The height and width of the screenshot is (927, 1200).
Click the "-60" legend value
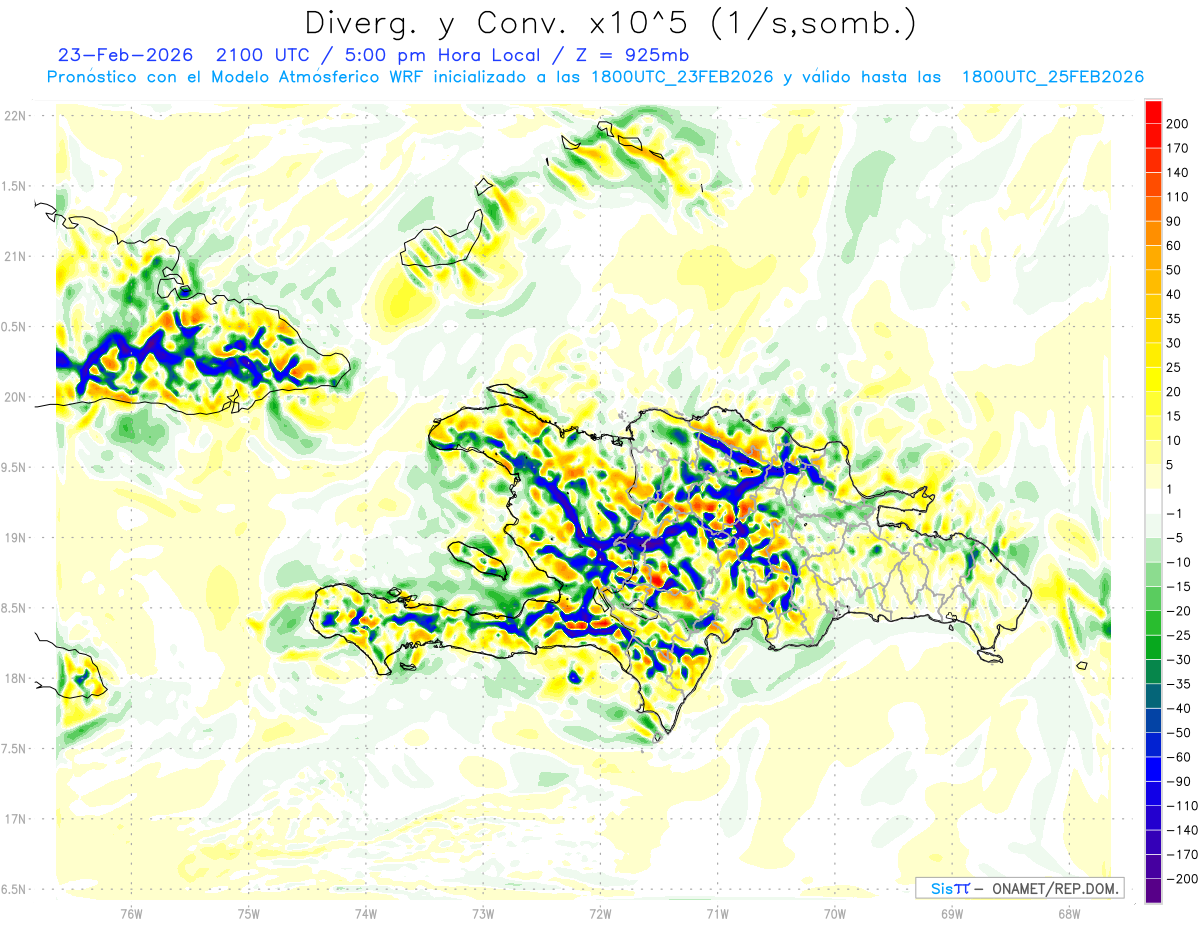[1180, 757]
